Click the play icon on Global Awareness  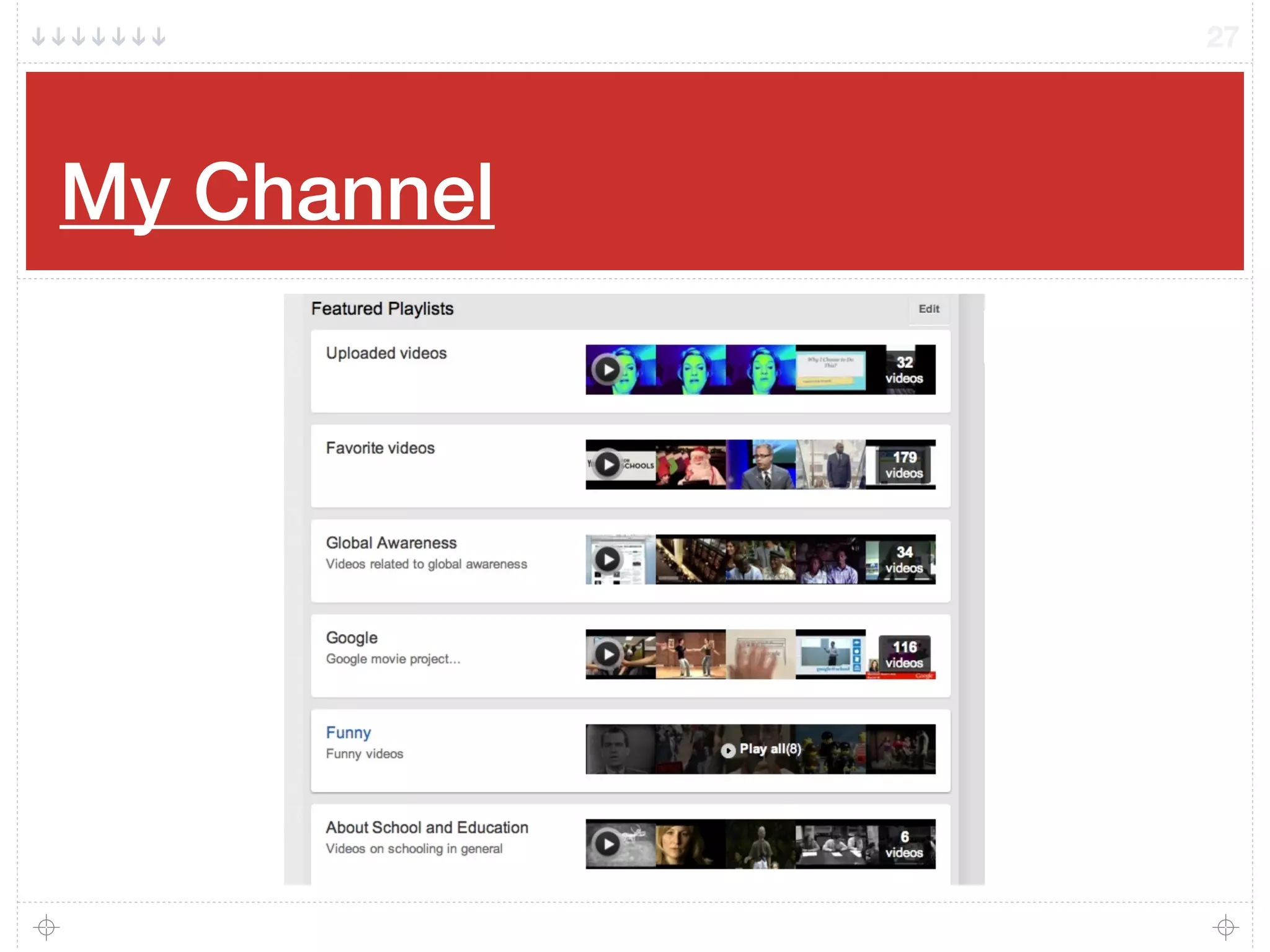tap(607, 560)
